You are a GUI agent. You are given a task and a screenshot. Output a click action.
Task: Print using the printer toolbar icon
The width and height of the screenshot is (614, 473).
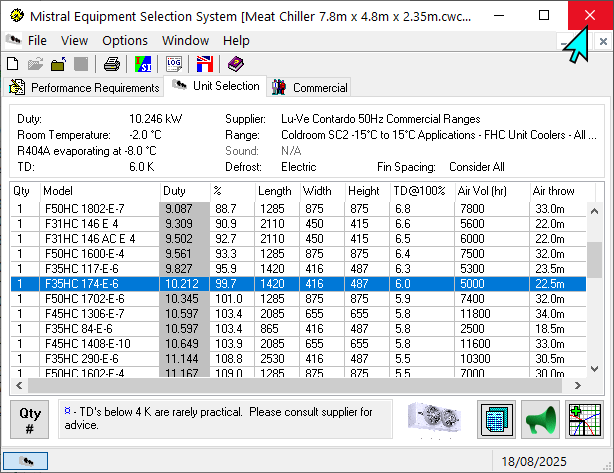click(x=112, y=64)
